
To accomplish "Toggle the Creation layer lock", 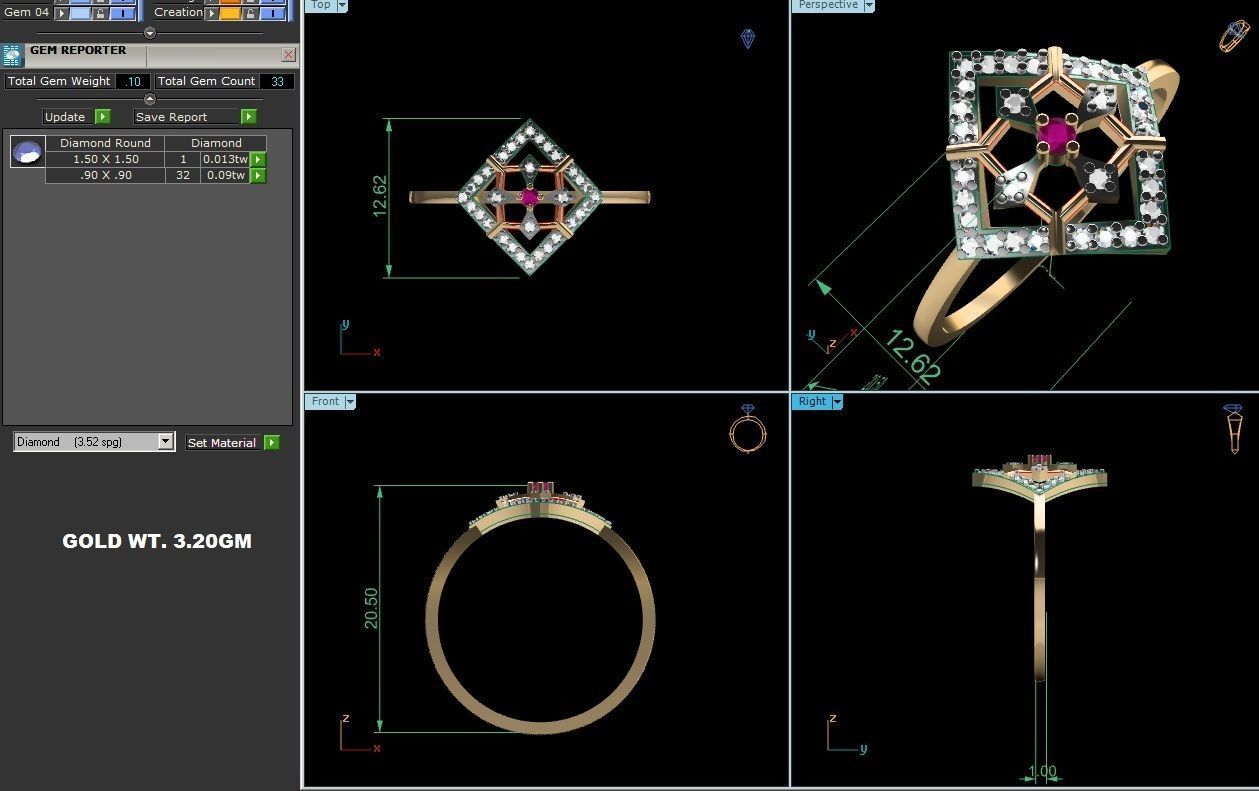I will coord(250,13).
